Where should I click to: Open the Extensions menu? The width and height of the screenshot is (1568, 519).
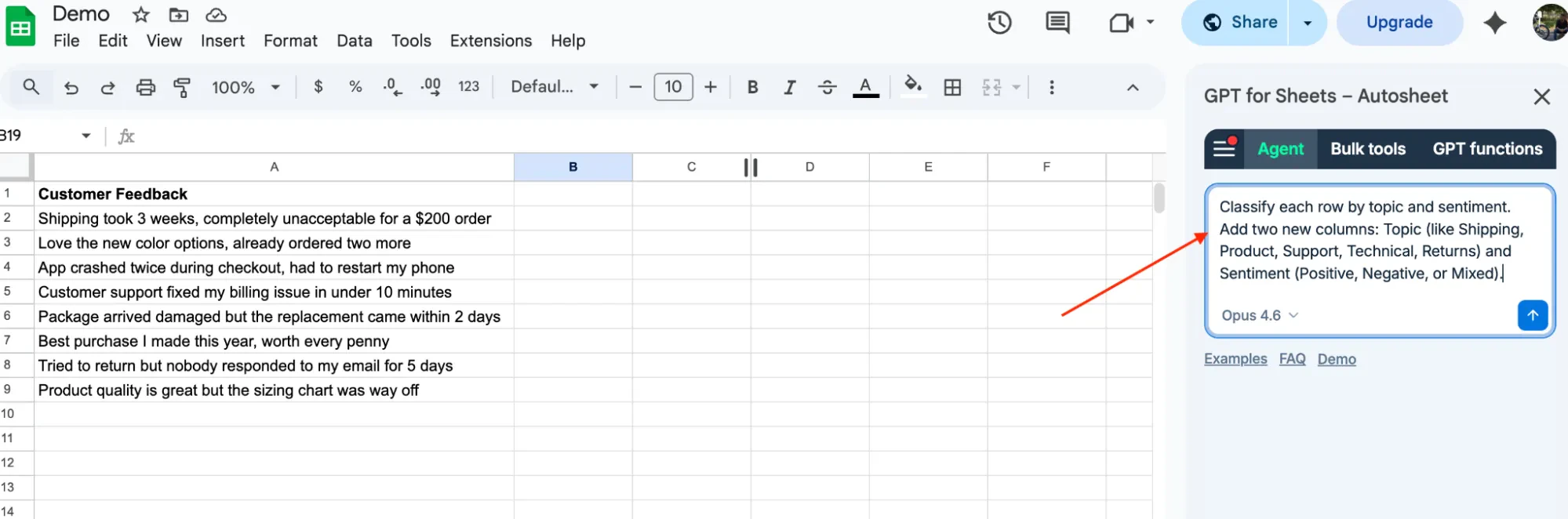point(491,41)
